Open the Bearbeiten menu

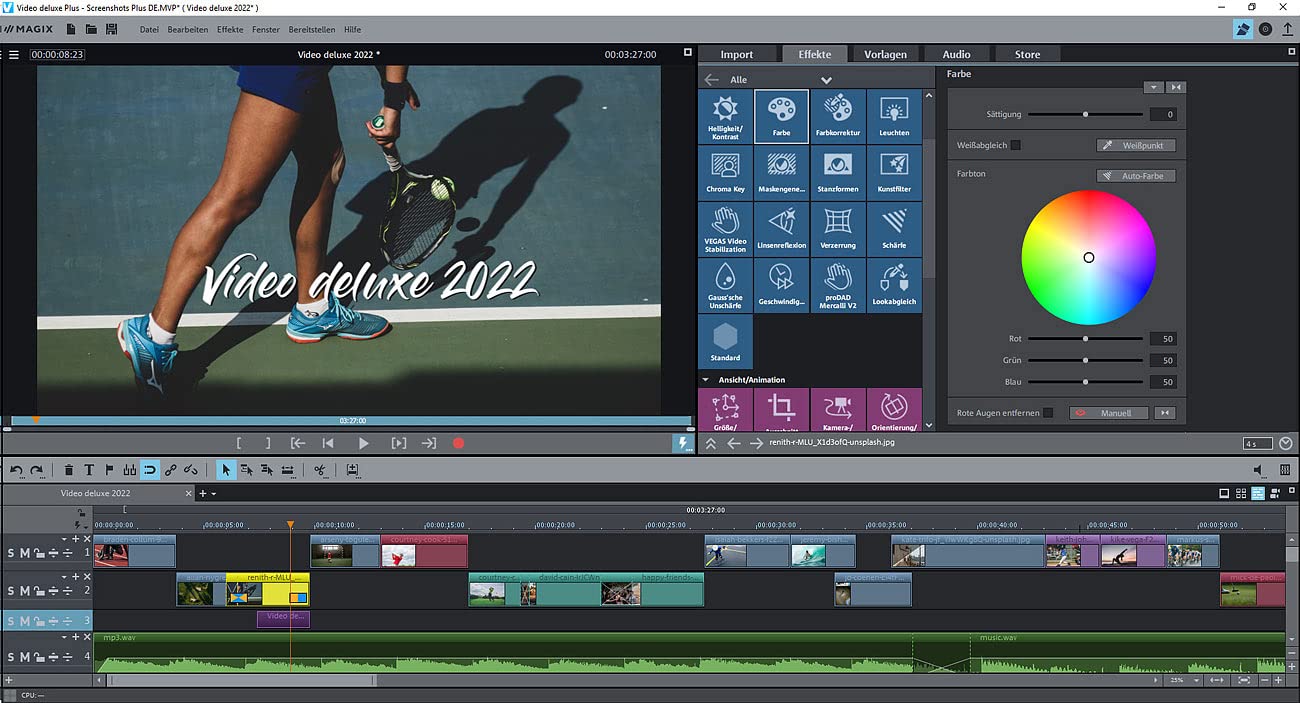(x=188, y=30)
